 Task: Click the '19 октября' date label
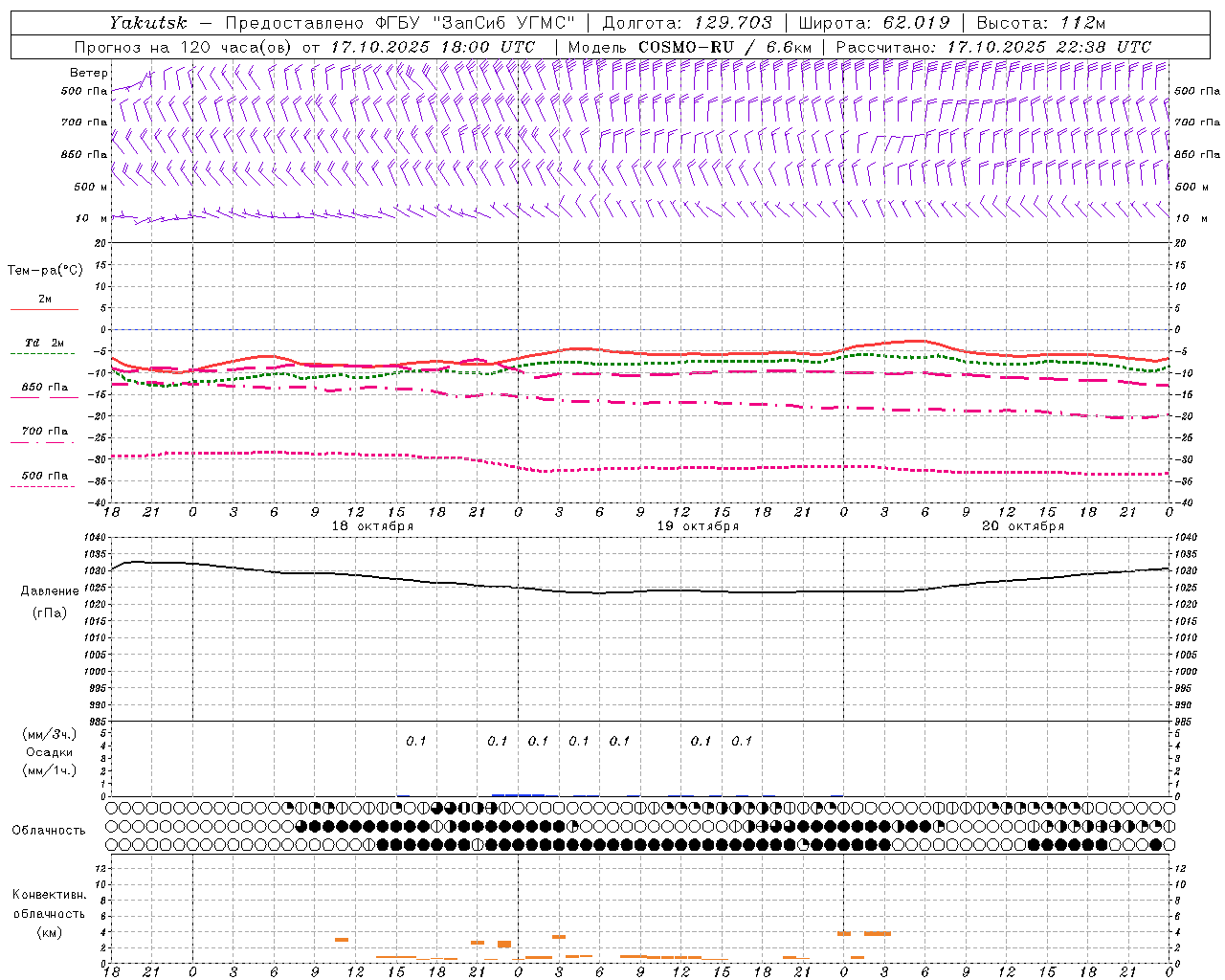tap(698, 526)
